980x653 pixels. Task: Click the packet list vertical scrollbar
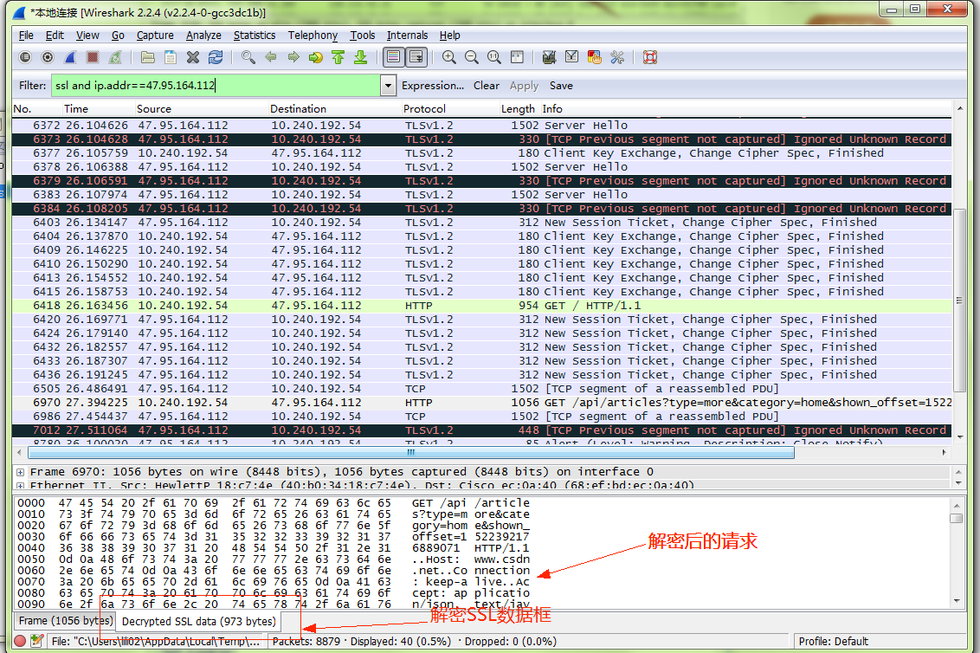tap(959, 300)
